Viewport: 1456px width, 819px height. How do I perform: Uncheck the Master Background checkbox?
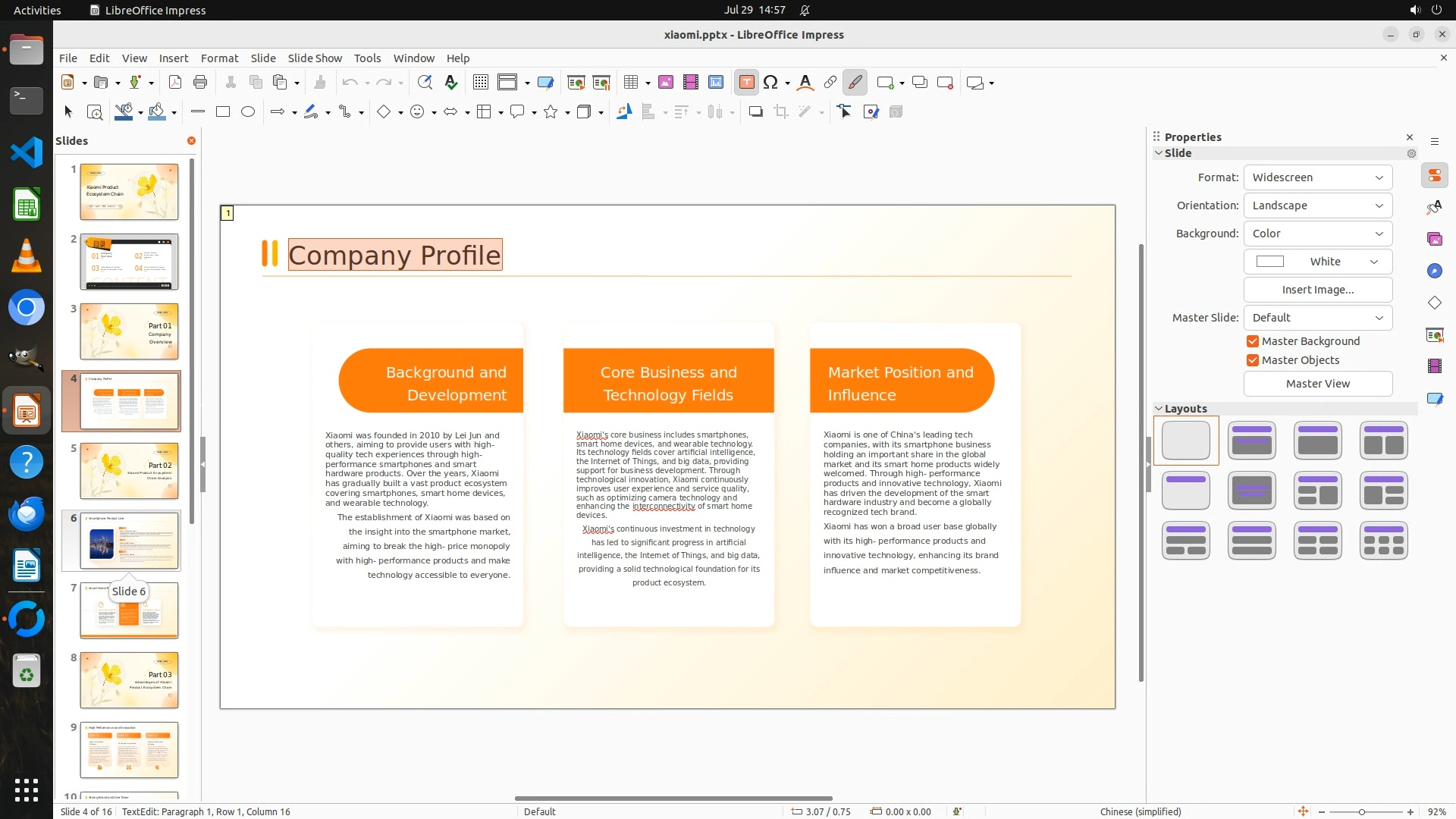tap(1253, 341)
